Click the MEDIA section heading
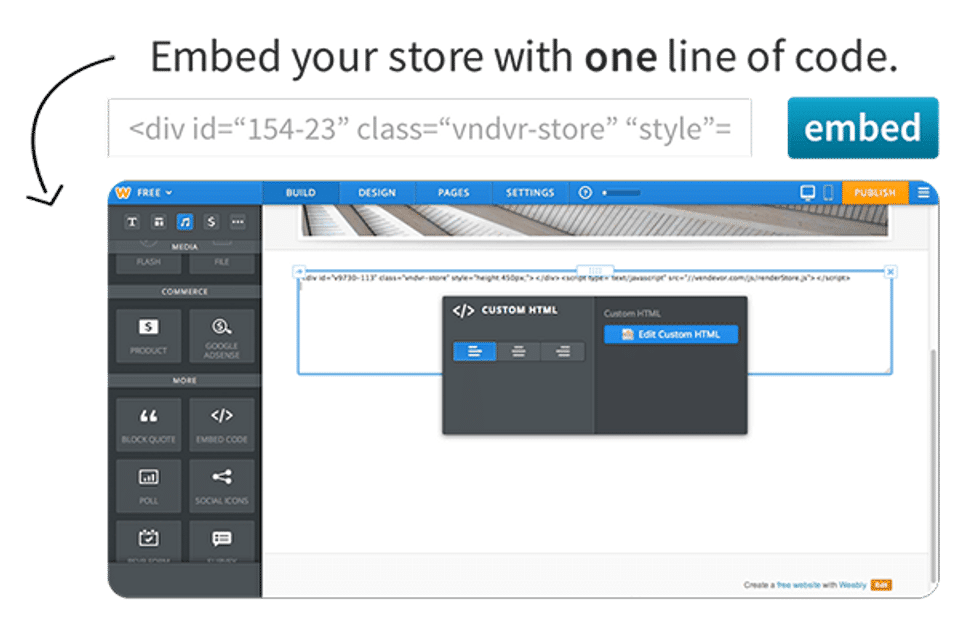960x624 pixels. click(185, 247)
